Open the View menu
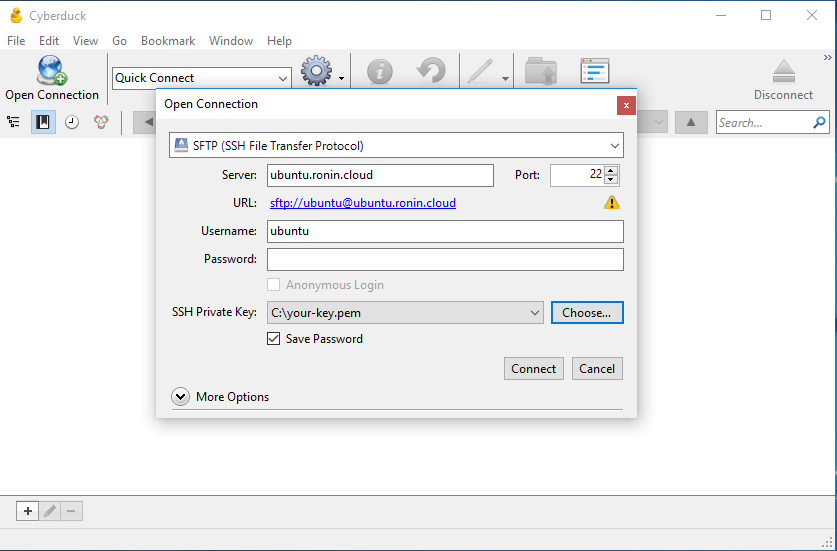Screen dimensions: 837x551 (85, 41)
